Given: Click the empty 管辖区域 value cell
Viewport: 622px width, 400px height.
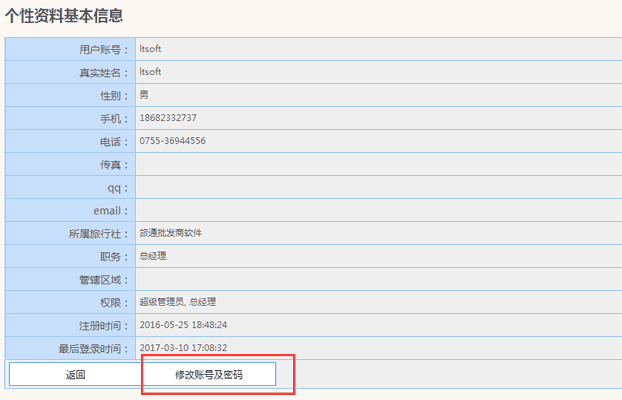Looking at the screenshot, I should (375, 279).
